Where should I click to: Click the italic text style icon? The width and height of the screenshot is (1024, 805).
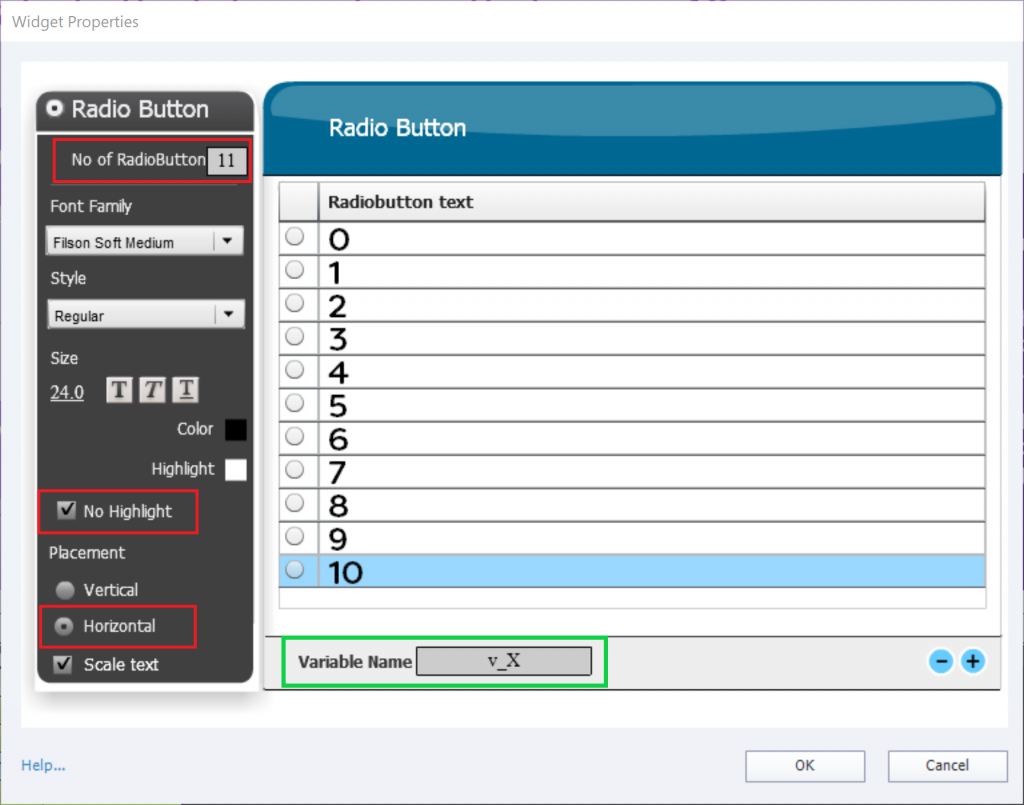pyautogui.click(x=152, y=390)
